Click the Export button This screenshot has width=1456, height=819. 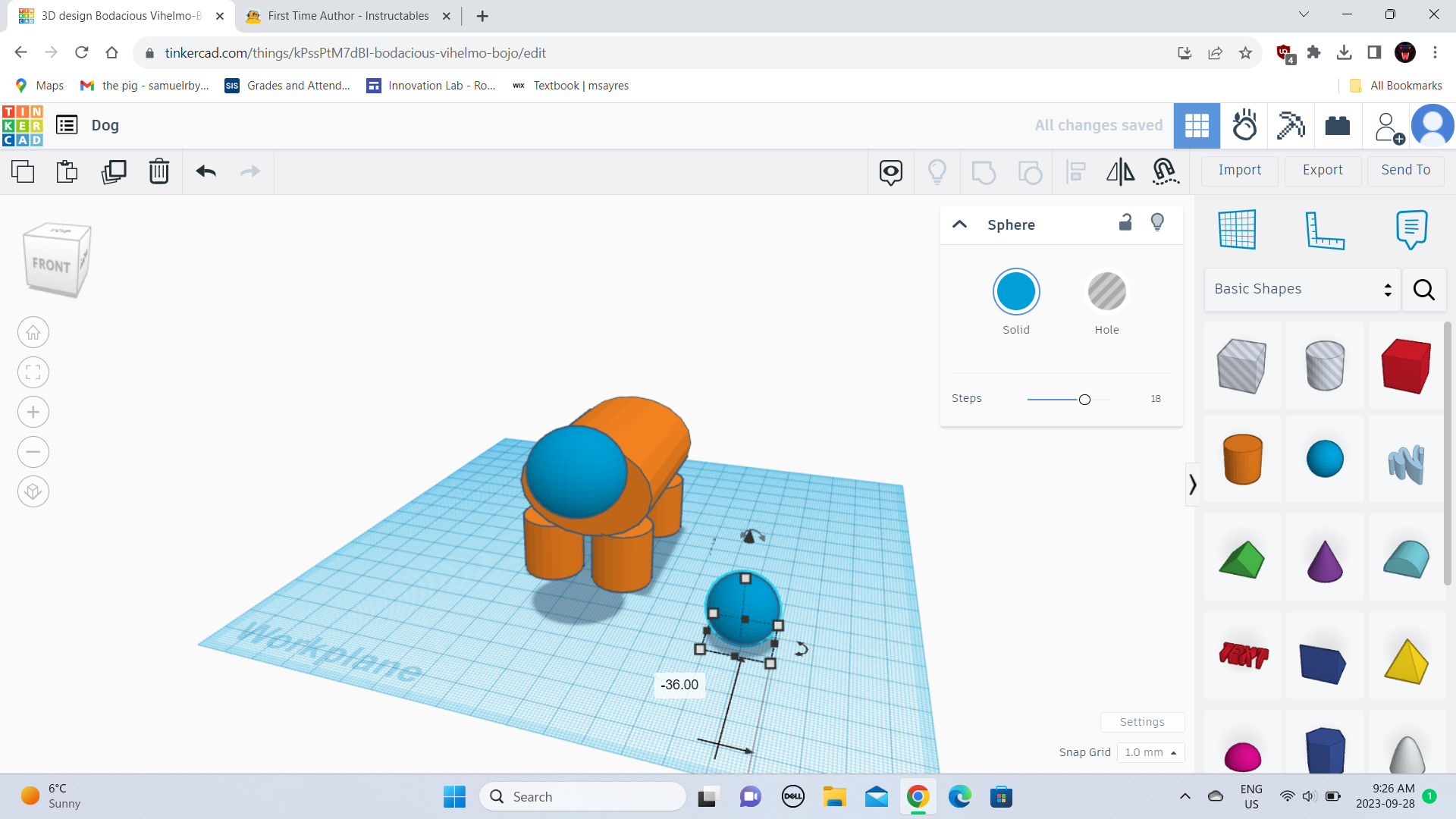(x=1322, y=170)
